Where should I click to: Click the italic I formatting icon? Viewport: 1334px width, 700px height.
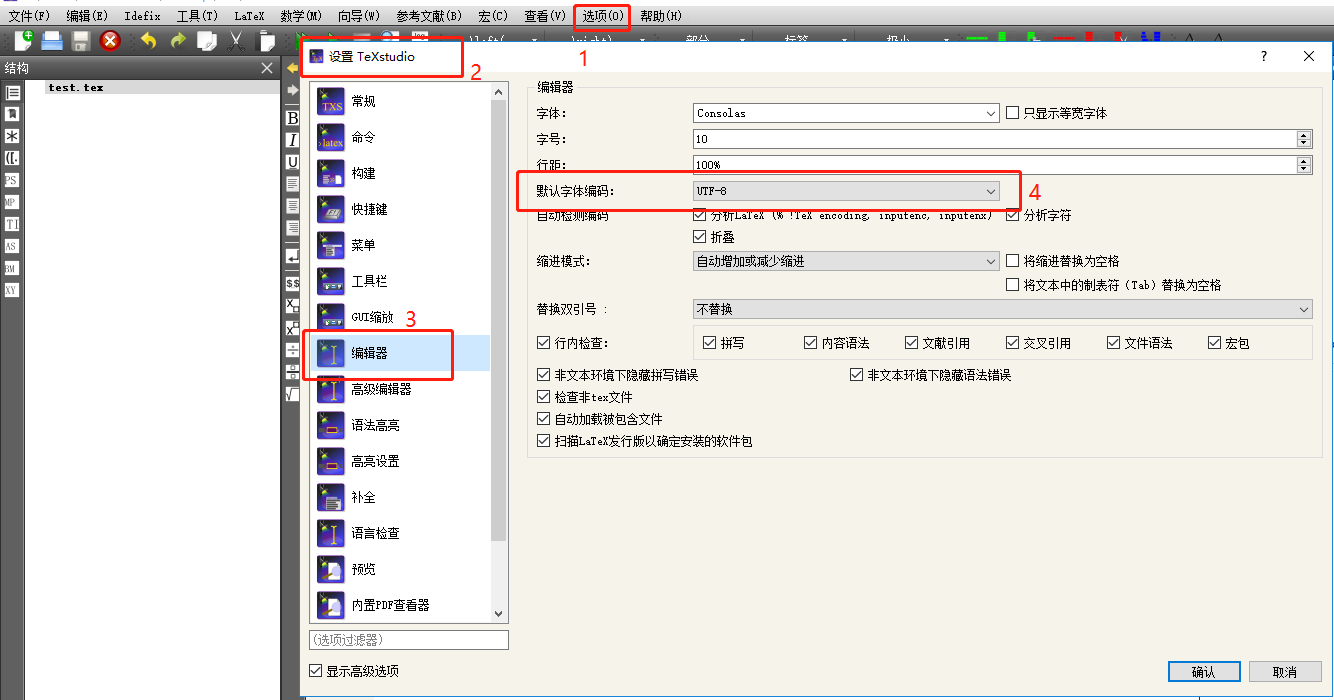click(292, 140)
